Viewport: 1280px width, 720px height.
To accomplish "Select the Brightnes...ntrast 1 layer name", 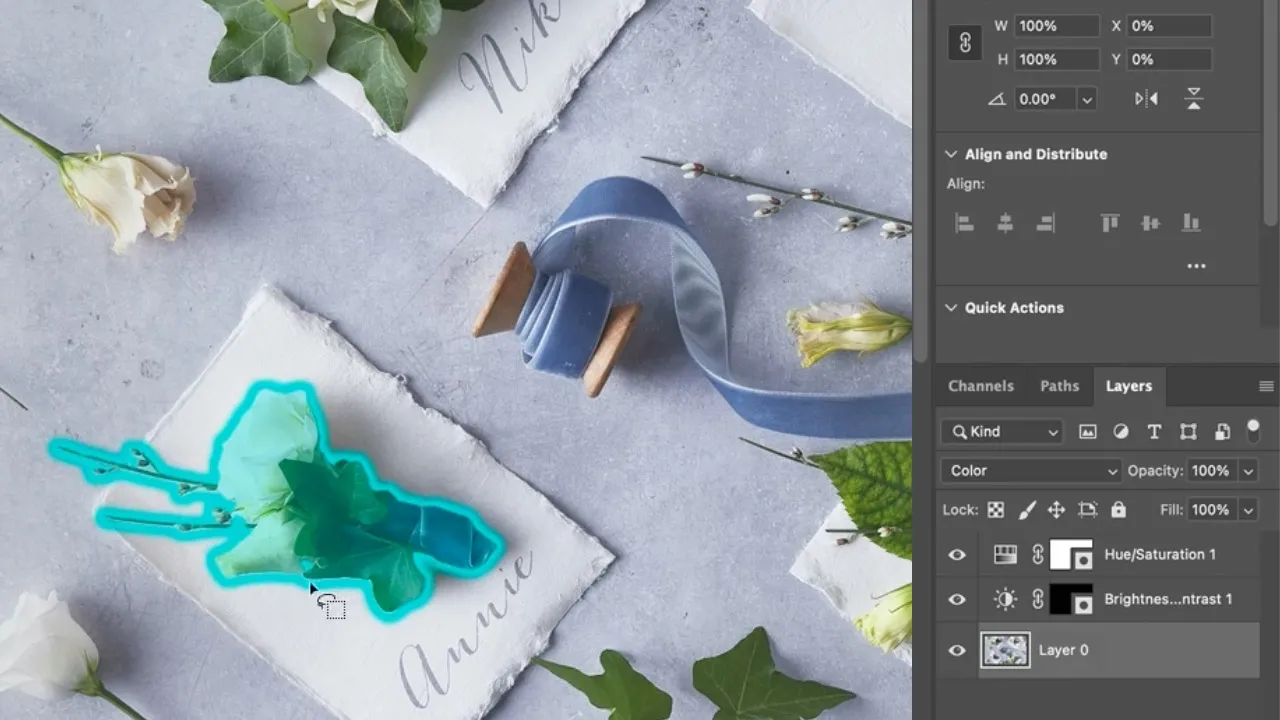I will (x=1168, y=599).
